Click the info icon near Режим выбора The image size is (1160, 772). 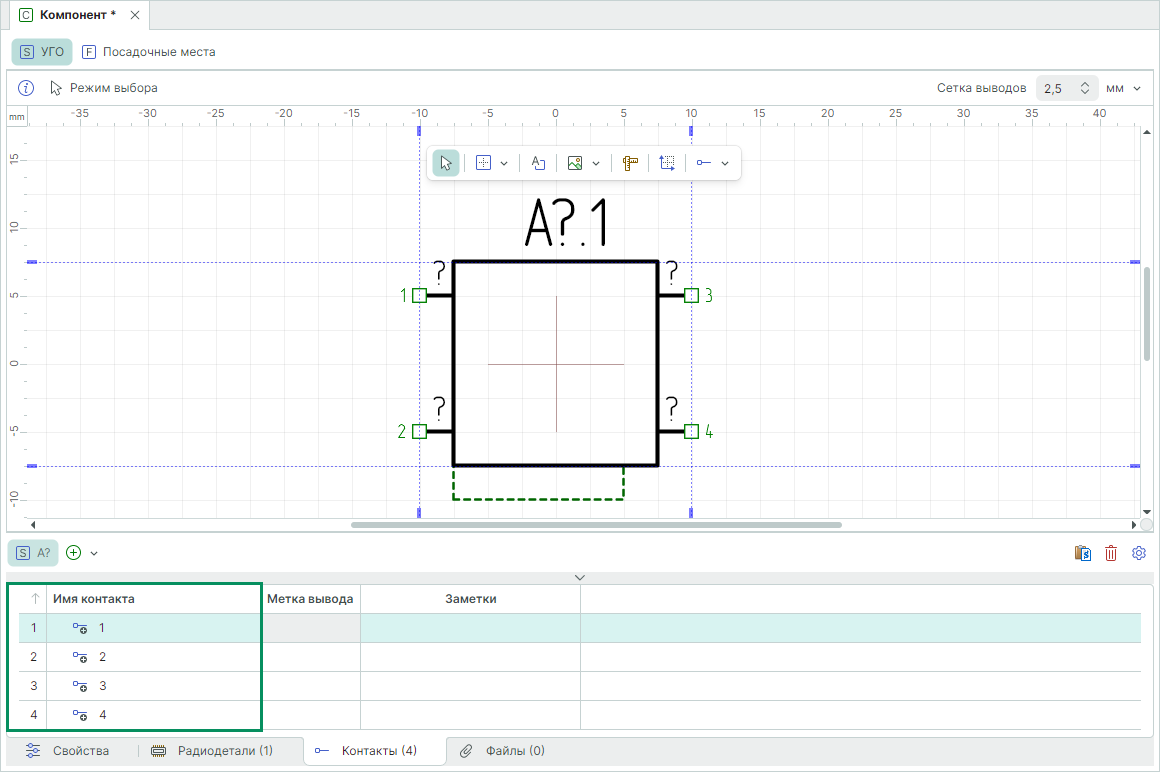coord(27,88)
